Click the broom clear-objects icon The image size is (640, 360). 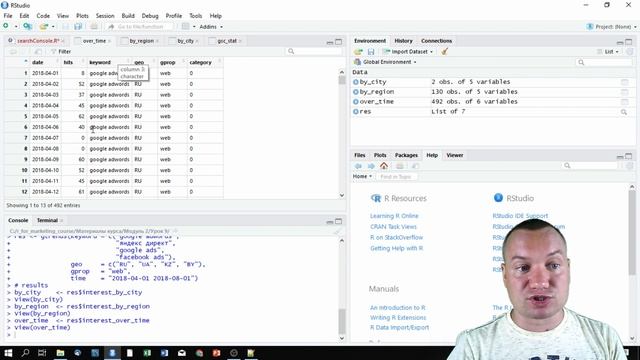(x=444, y=51)
